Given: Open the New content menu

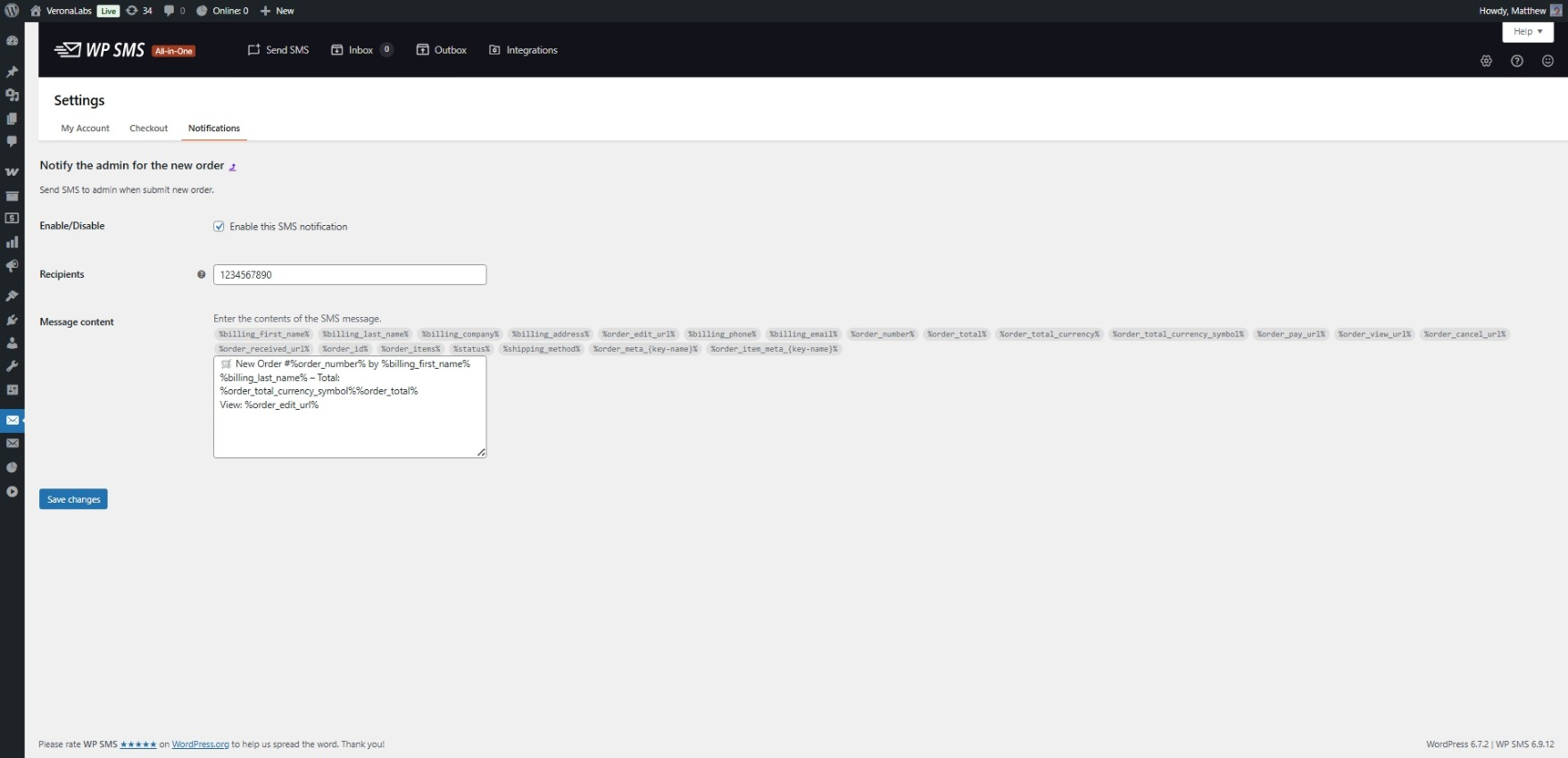Looking at the screenshot, I should [277, 11].
